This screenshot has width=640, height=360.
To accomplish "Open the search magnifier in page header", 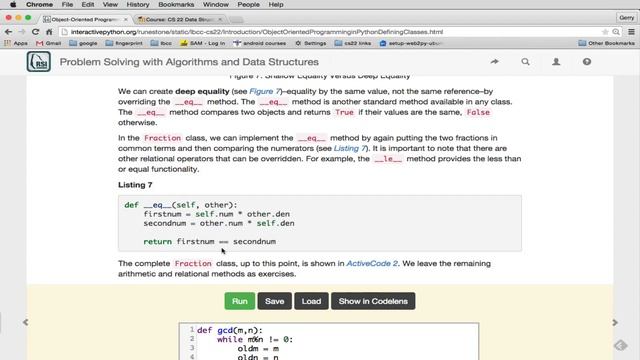I will coord(525,62).
